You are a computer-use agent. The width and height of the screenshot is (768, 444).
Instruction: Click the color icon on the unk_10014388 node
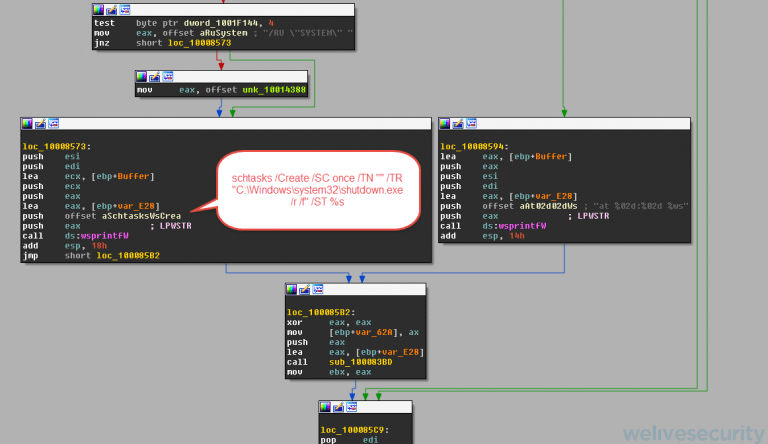point(141,76)
